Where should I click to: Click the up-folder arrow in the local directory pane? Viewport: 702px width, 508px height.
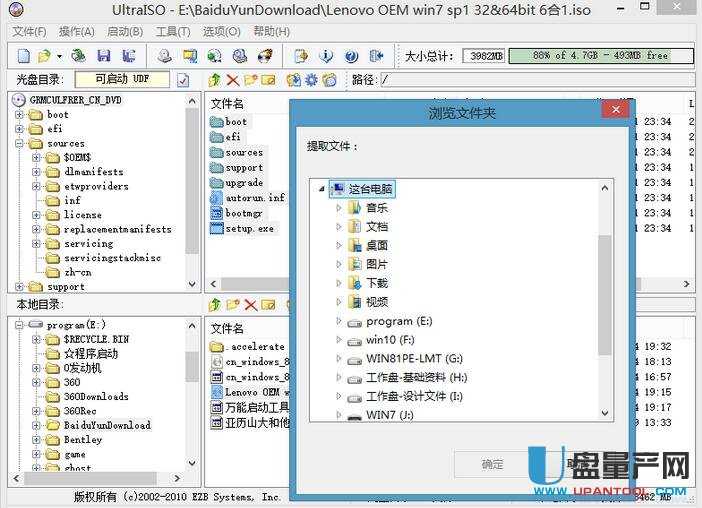(214, 304)
